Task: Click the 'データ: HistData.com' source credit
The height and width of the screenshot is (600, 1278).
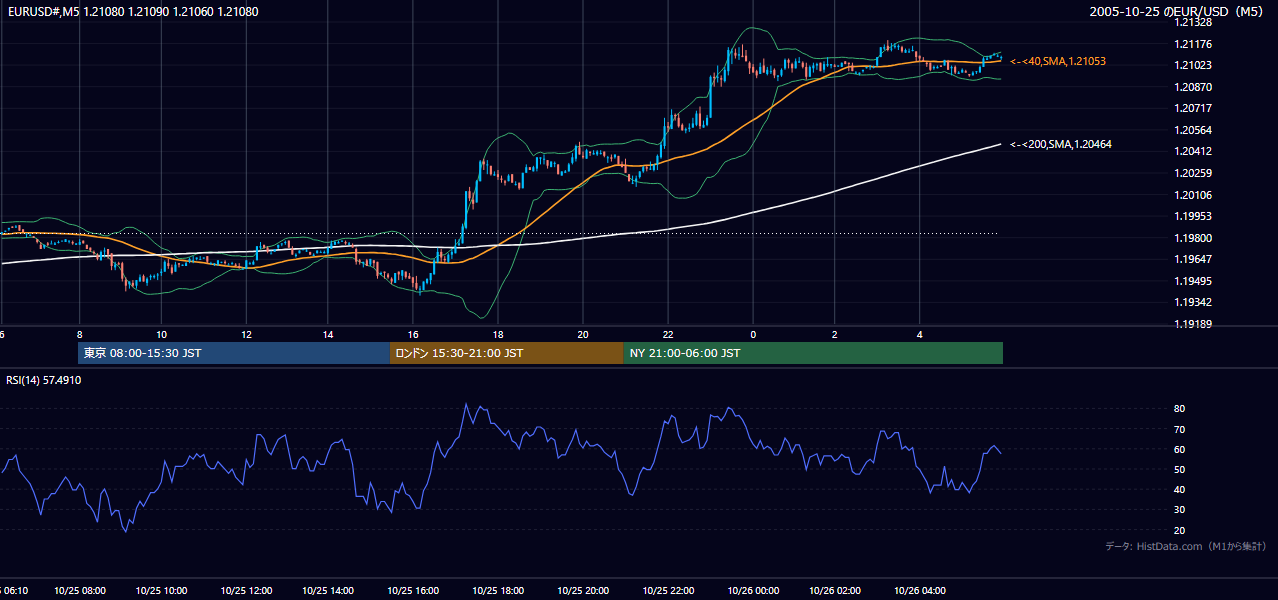Action: click(1185, 546)
